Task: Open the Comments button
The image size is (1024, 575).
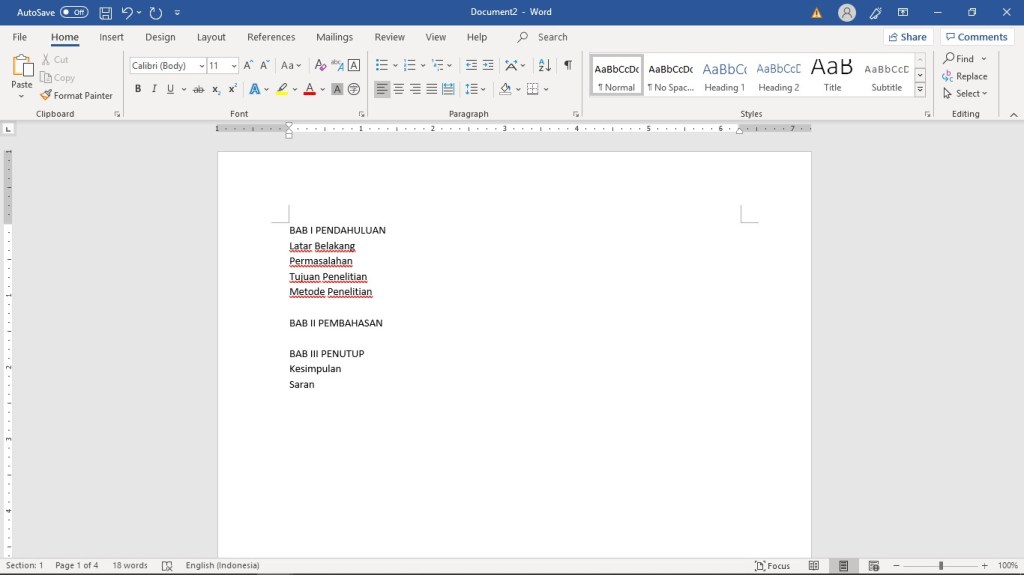Action: pos(976,37)
